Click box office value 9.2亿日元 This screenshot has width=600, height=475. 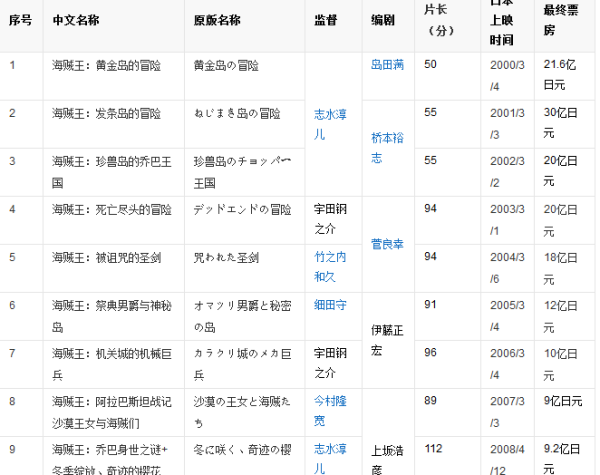(561, 458)
